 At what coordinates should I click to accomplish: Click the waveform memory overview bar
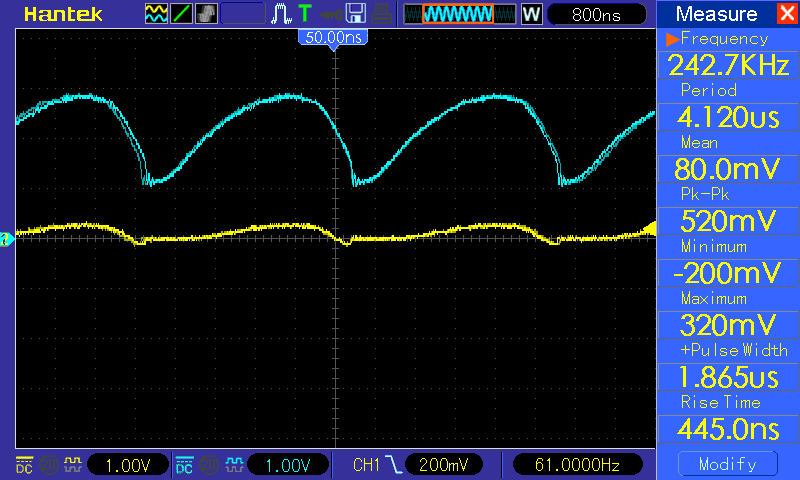(x=460, y=14)
